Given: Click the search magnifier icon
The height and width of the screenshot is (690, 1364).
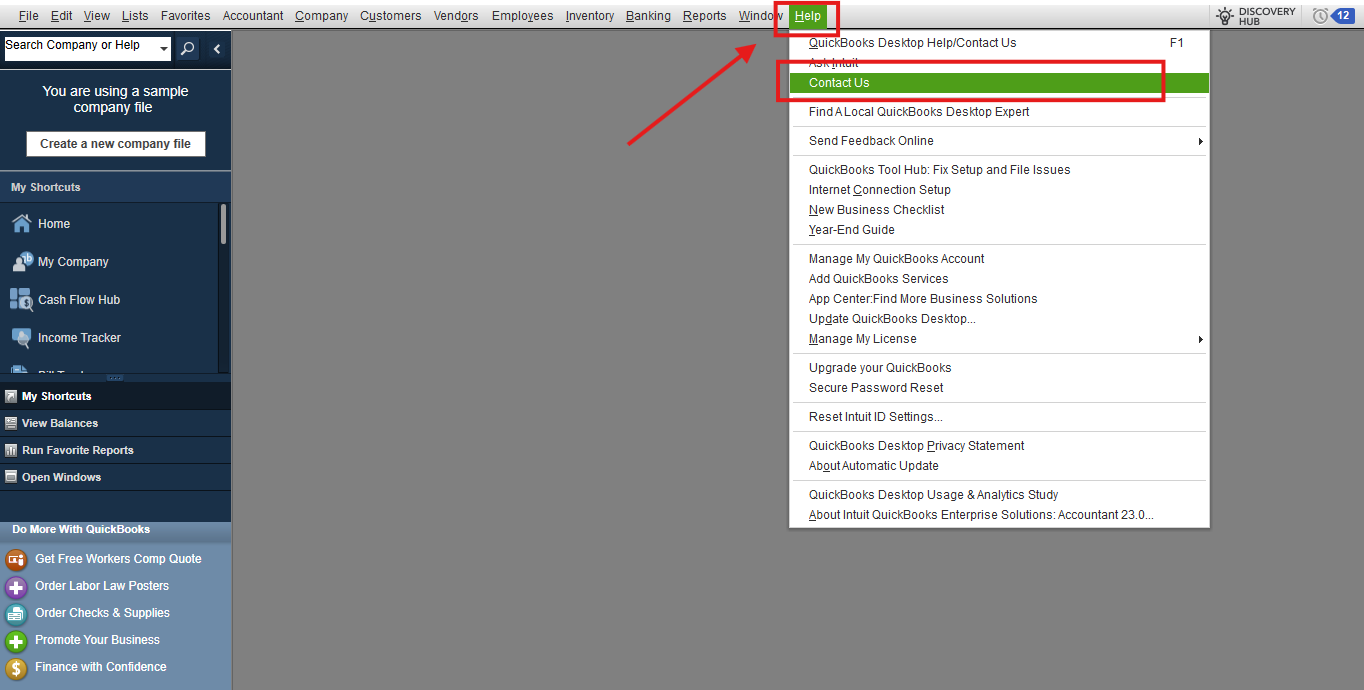Looking at the screenshot, I should [x=187, y=49].
